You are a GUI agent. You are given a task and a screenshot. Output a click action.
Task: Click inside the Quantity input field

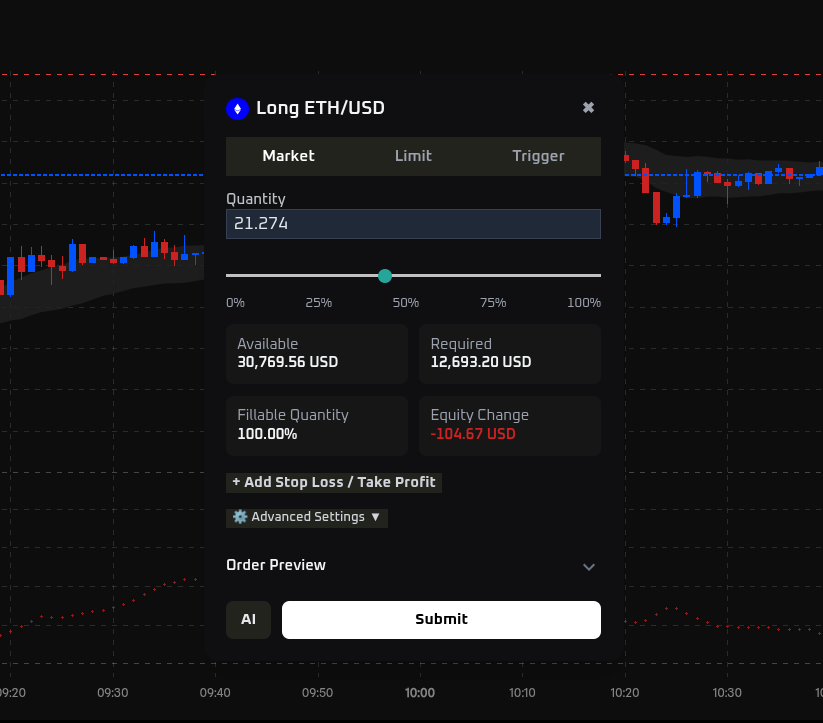tap(413, 223)
